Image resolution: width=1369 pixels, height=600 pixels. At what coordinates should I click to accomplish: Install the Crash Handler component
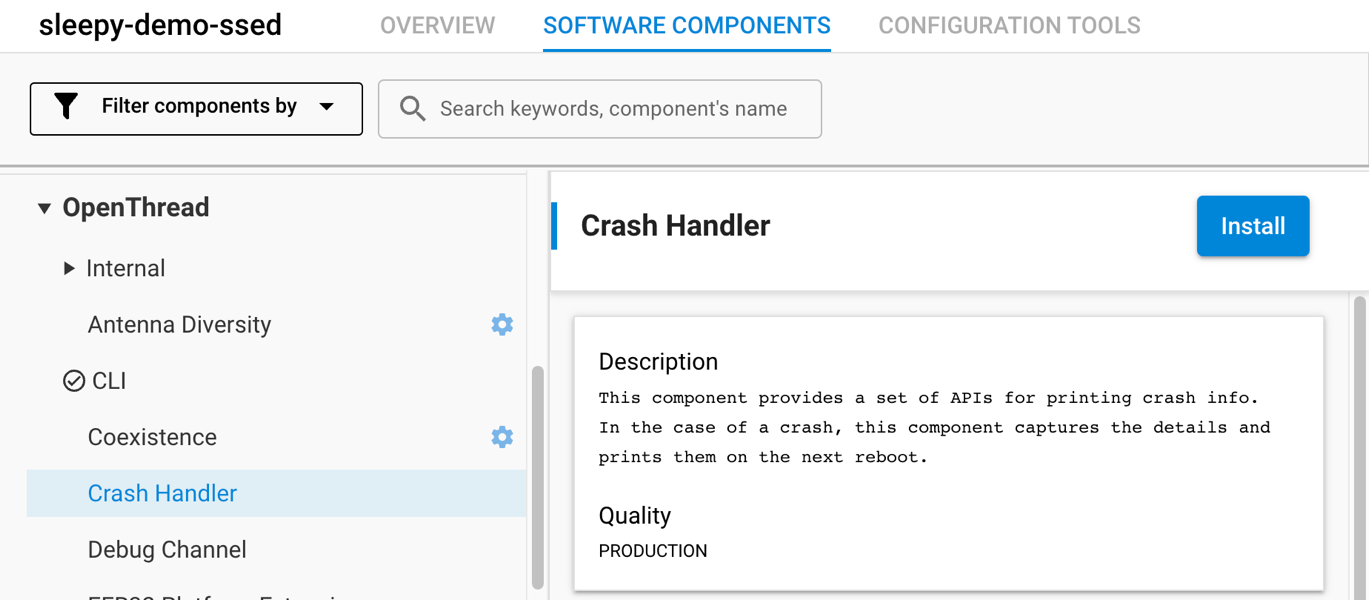(1252, 226)
